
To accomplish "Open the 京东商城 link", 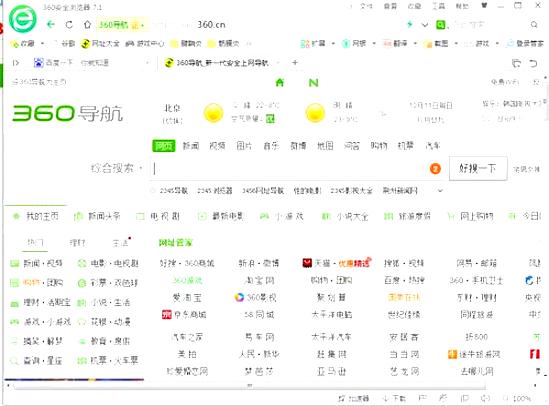I will click(184, 315).
